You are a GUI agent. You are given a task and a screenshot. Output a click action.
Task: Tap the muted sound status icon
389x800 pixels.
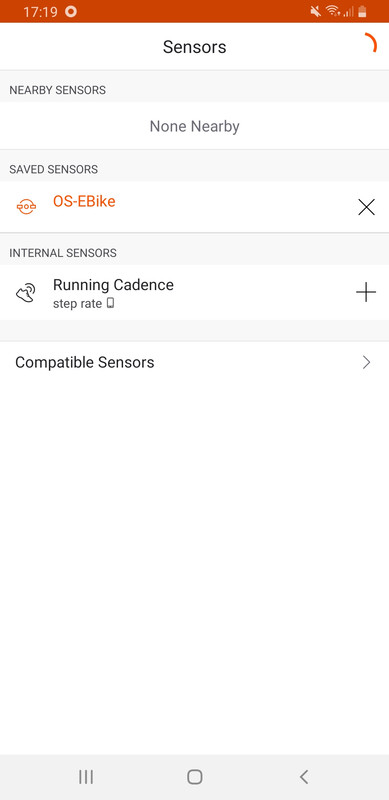point(315,11)
